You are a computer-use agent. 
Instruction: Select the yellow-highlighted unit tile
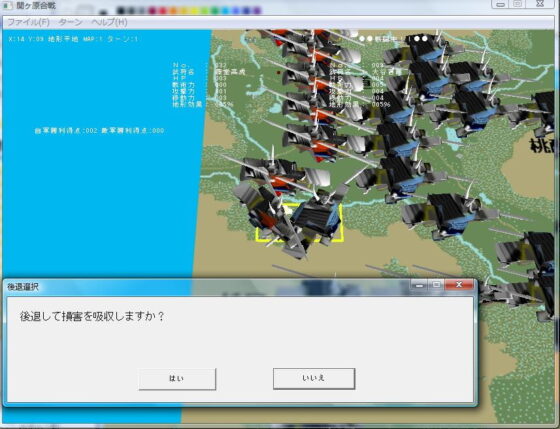[299, 223]
